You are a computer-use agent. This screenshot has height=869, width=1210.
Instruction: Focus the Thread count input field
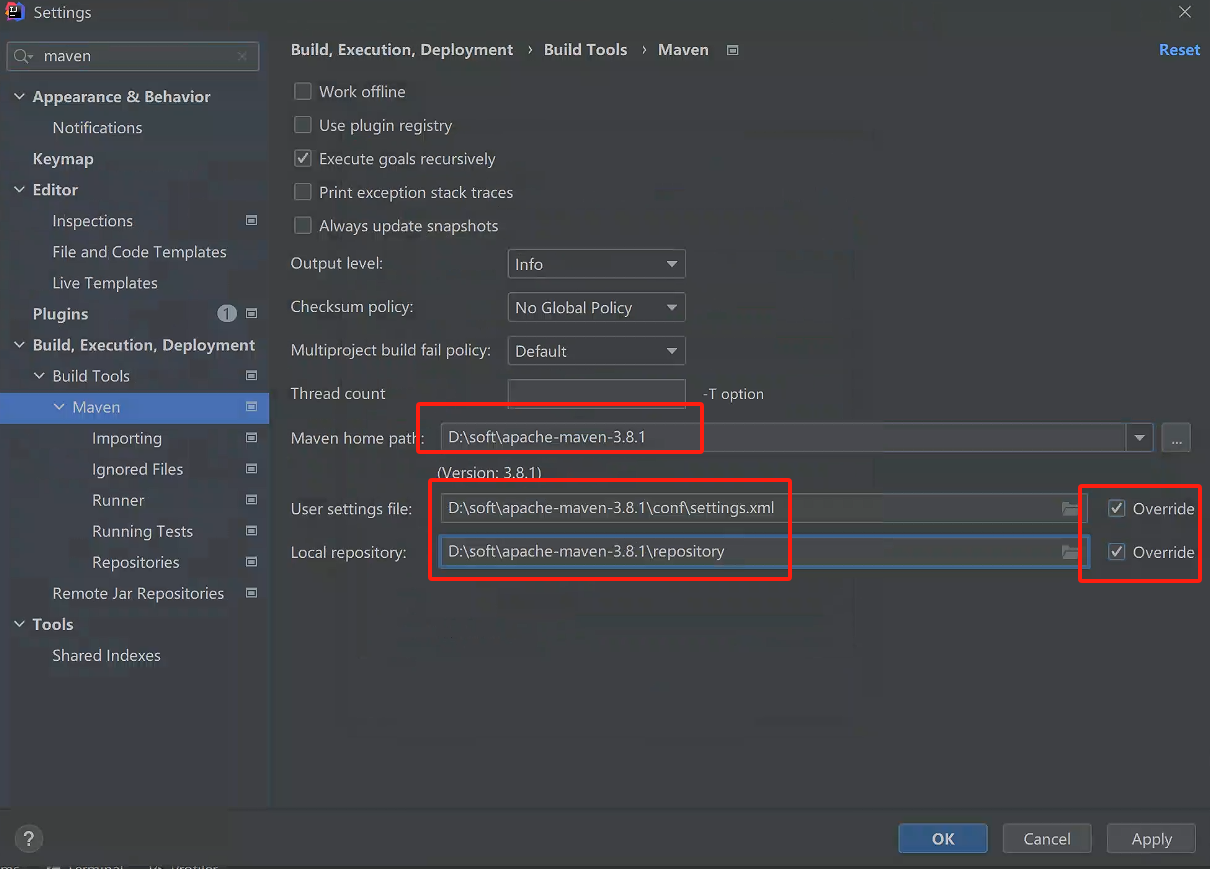click(x=597, y=393)
